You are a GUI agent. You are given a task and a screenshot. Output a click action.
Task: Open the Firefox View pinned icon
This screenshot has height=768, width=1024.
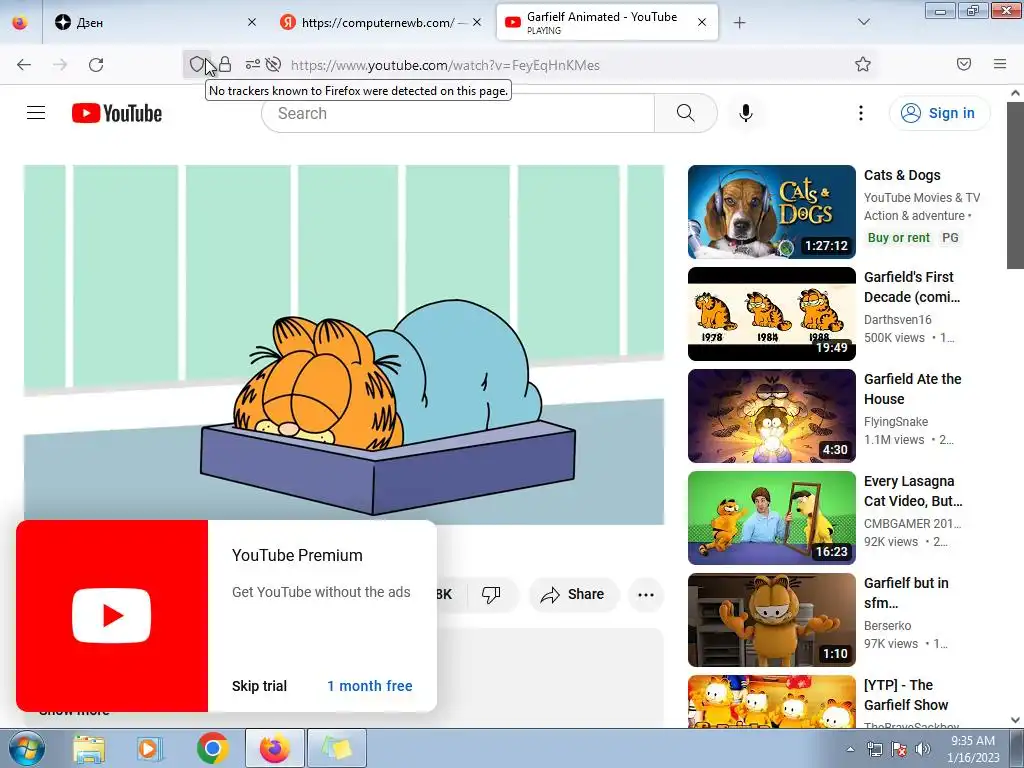point(20,22)
